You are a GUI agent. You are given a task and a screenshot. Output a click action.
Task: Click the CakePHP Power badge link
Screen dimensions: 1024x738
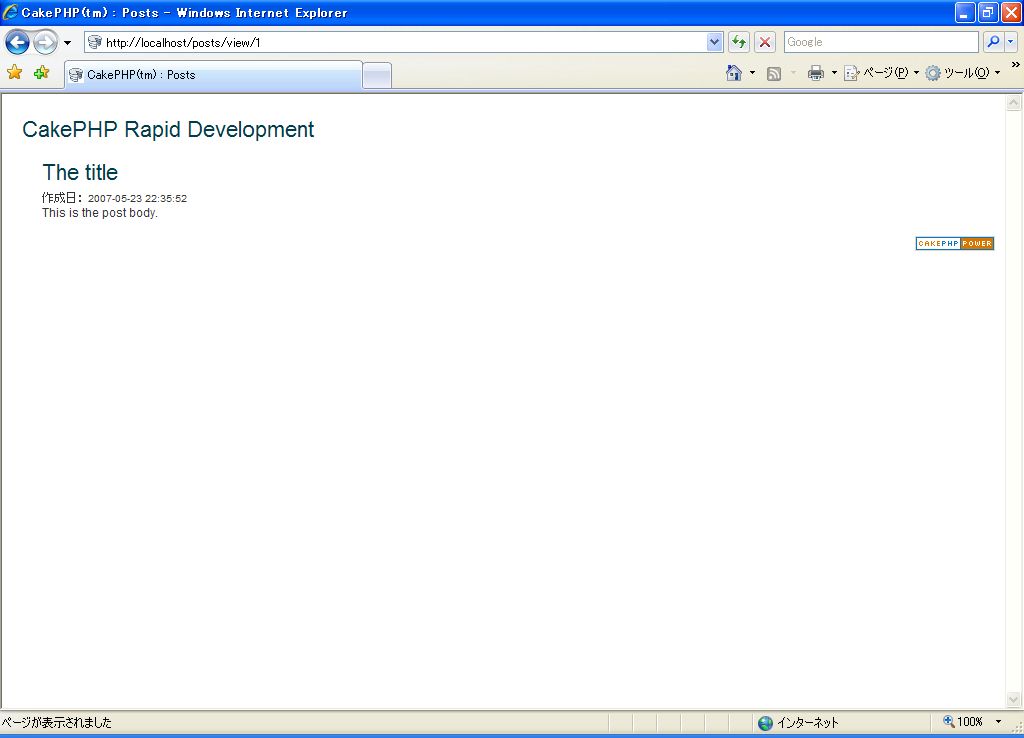click(954, 244)
